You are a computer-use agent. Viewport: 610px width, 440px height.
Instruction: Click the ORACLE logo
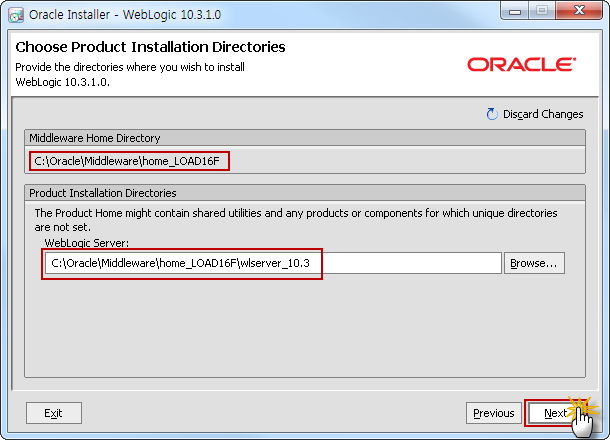[521, 65]
